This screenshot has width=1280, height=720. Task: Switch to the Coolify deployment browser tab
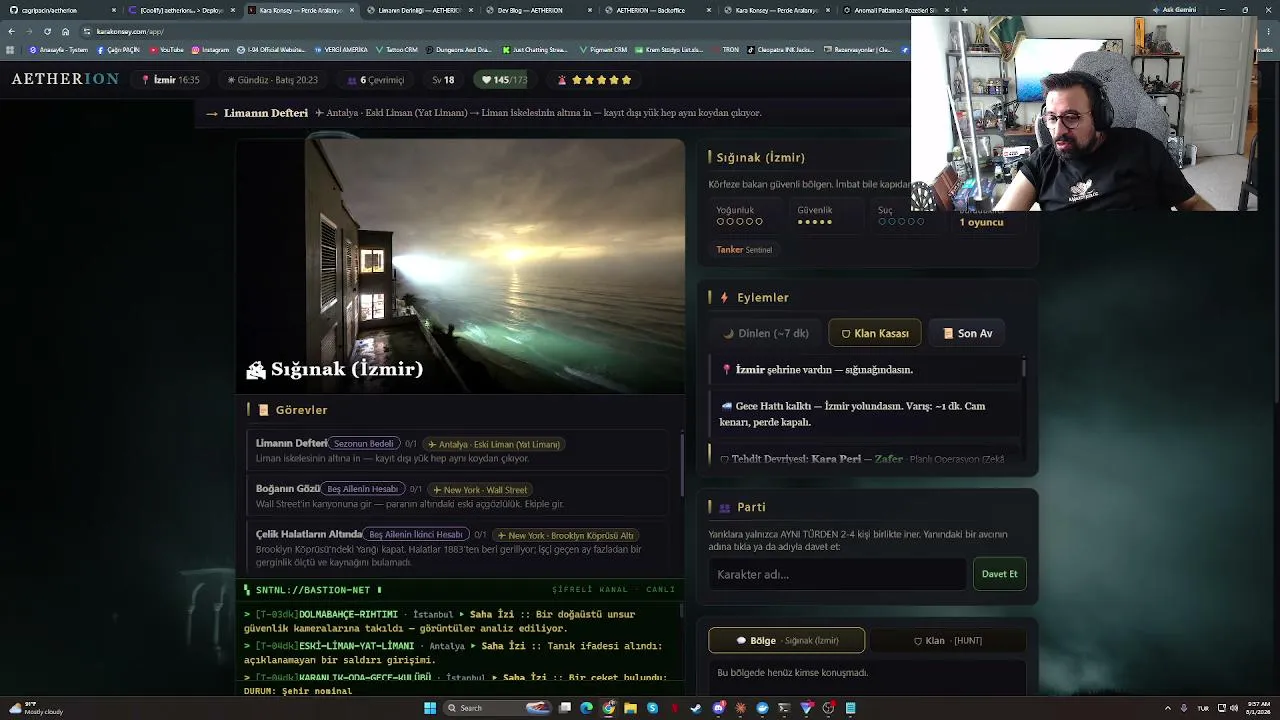(182, 10)
